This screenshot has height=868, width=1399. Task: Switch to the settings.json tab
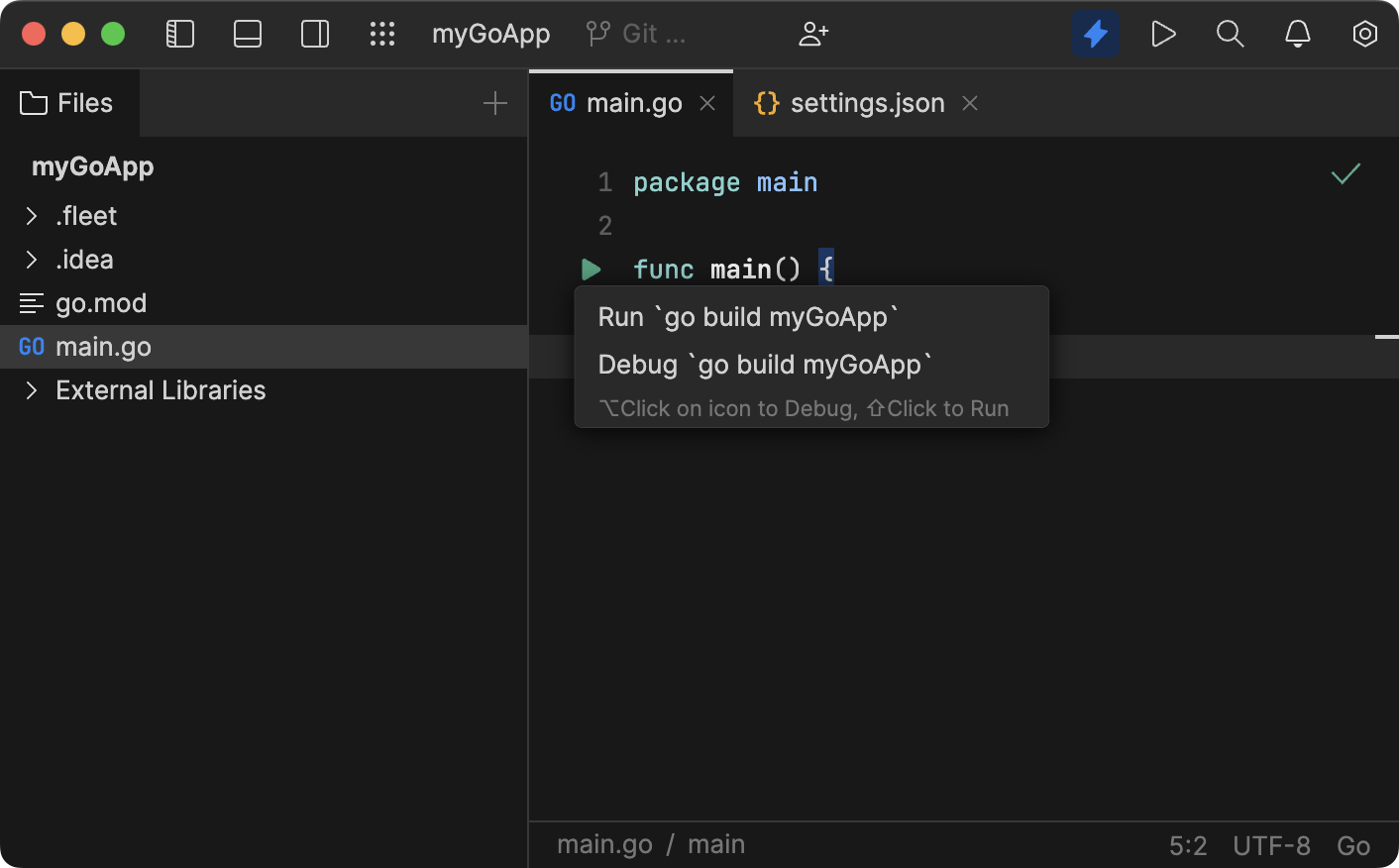(x=867, y=102)
